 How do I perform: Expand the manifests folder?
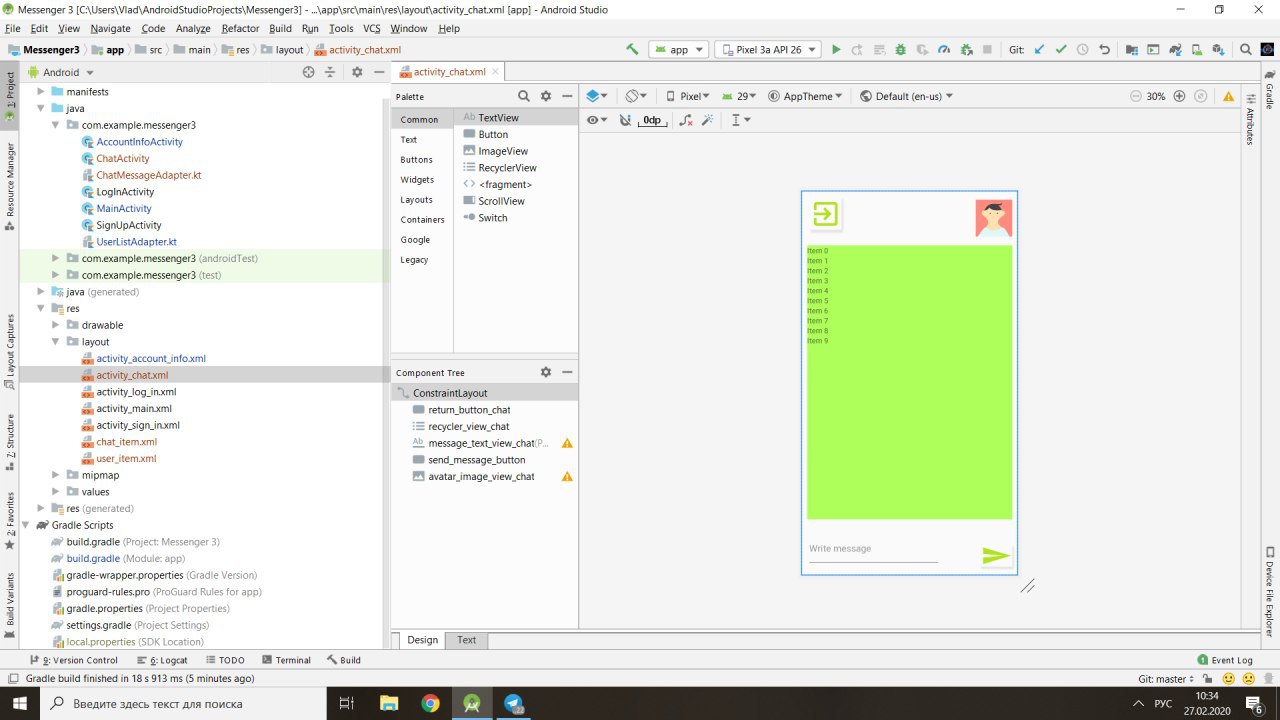click(41, 91)
